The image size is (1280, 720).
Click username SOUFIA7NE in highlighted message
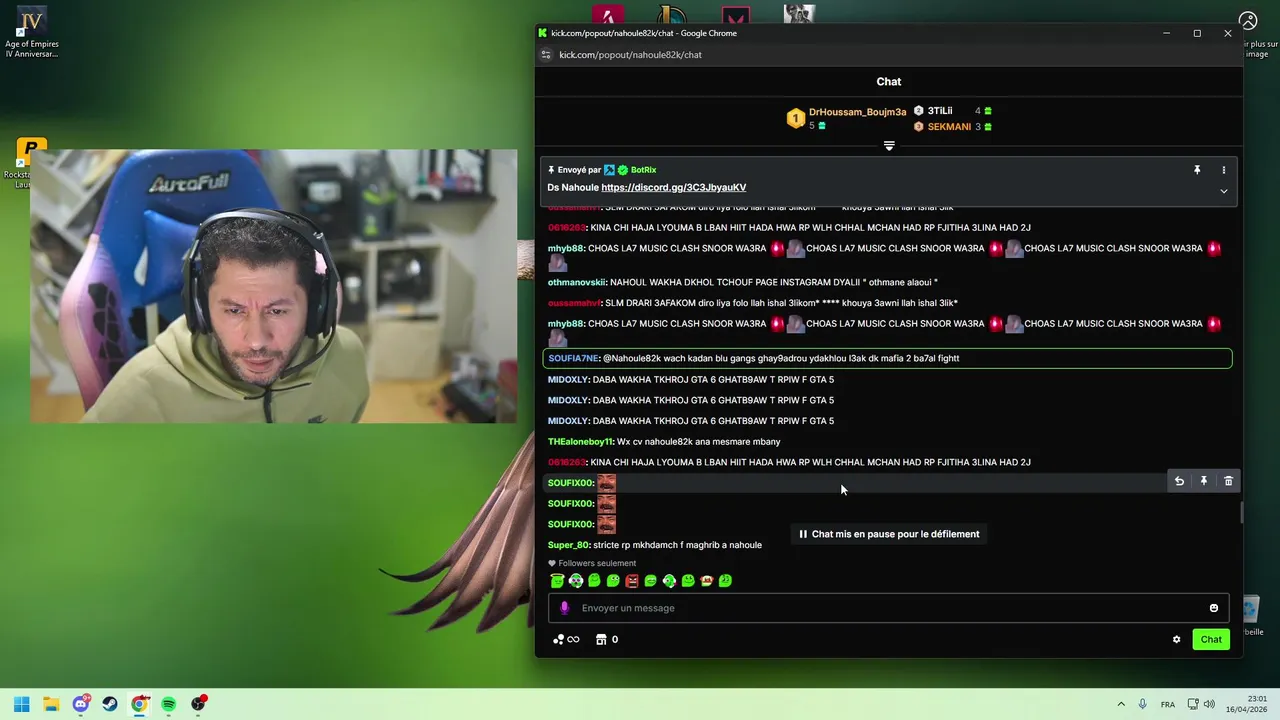573,358
